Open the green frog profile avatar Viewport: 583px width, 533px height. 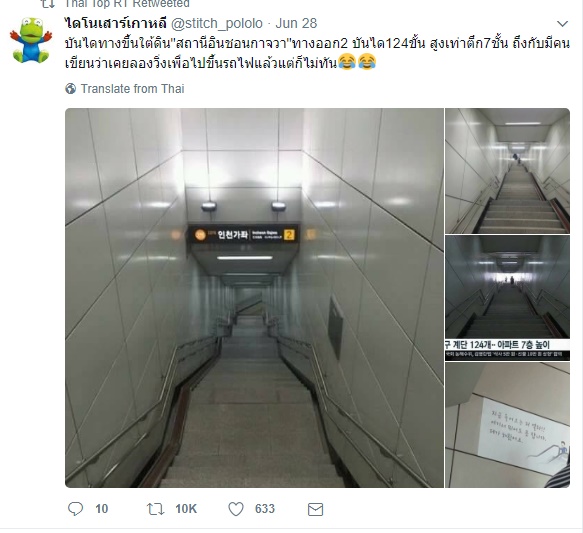tap(31, 40)
